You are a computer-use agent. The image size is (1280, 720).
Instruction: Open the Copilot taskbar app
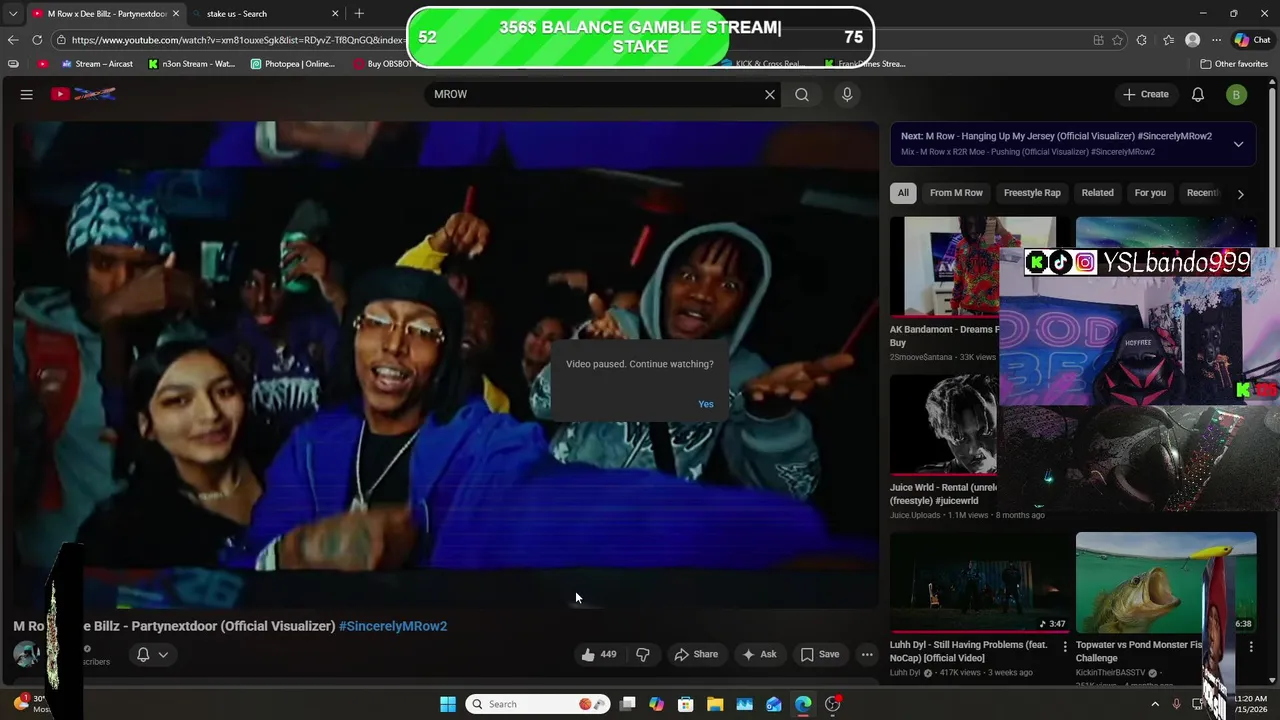point(656,704)
